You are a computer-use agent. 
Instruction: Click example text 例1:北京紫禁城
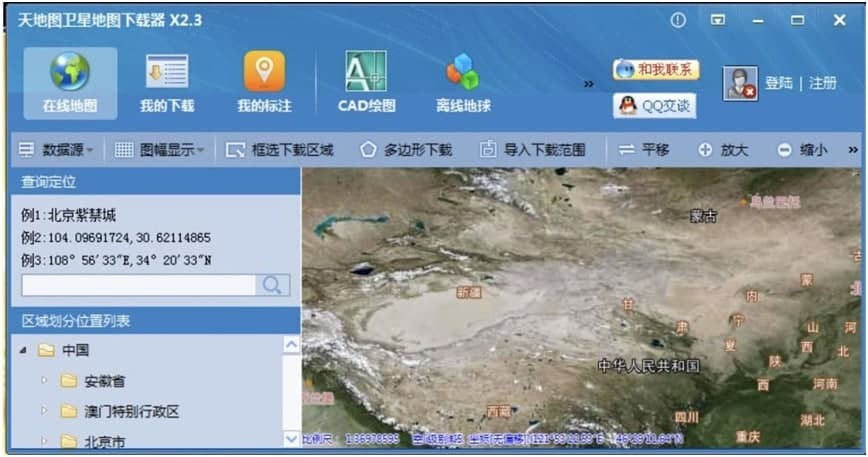[x=69, y=215]
